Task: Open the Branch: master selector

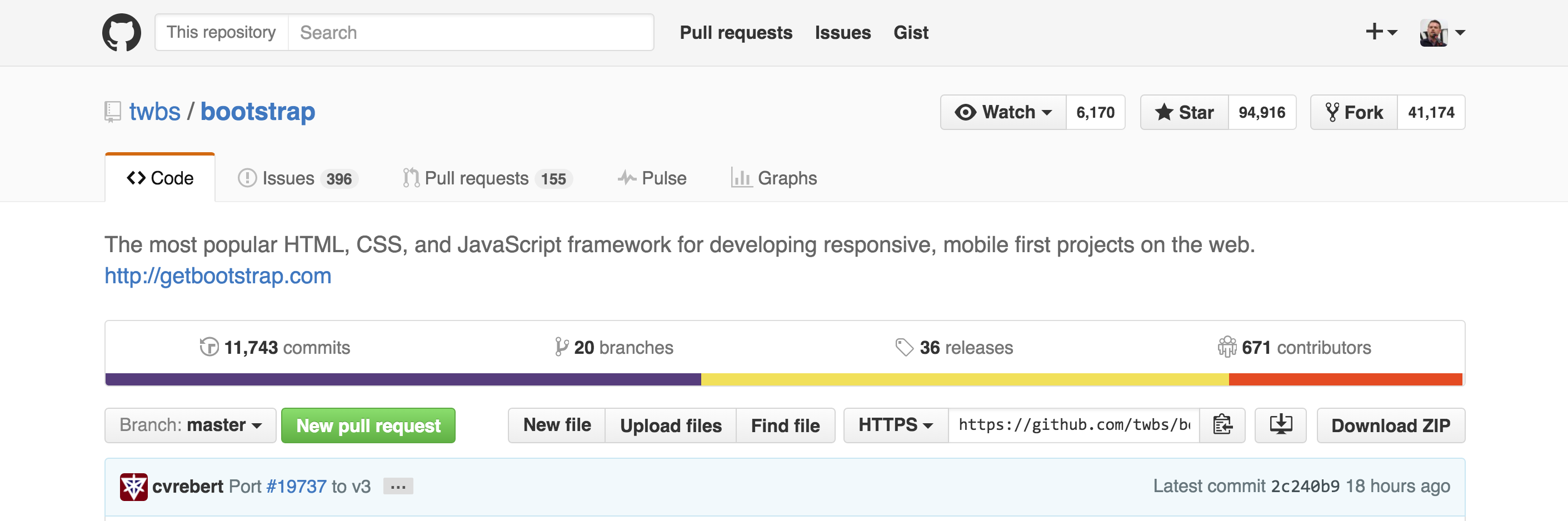Action: pyautogui.click(x=191, y=425)
